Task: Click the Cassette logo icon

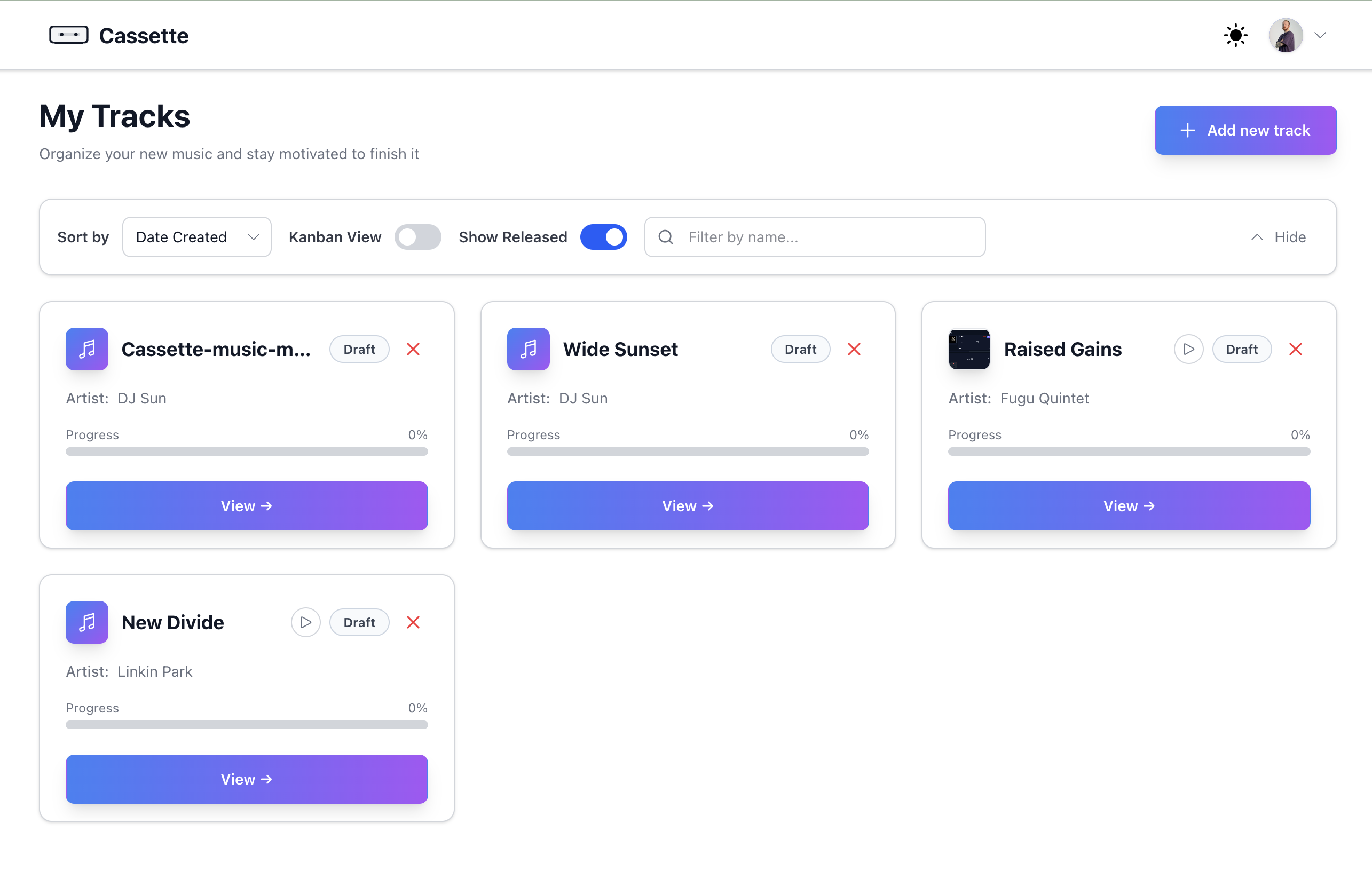Action: pos(68,35)
